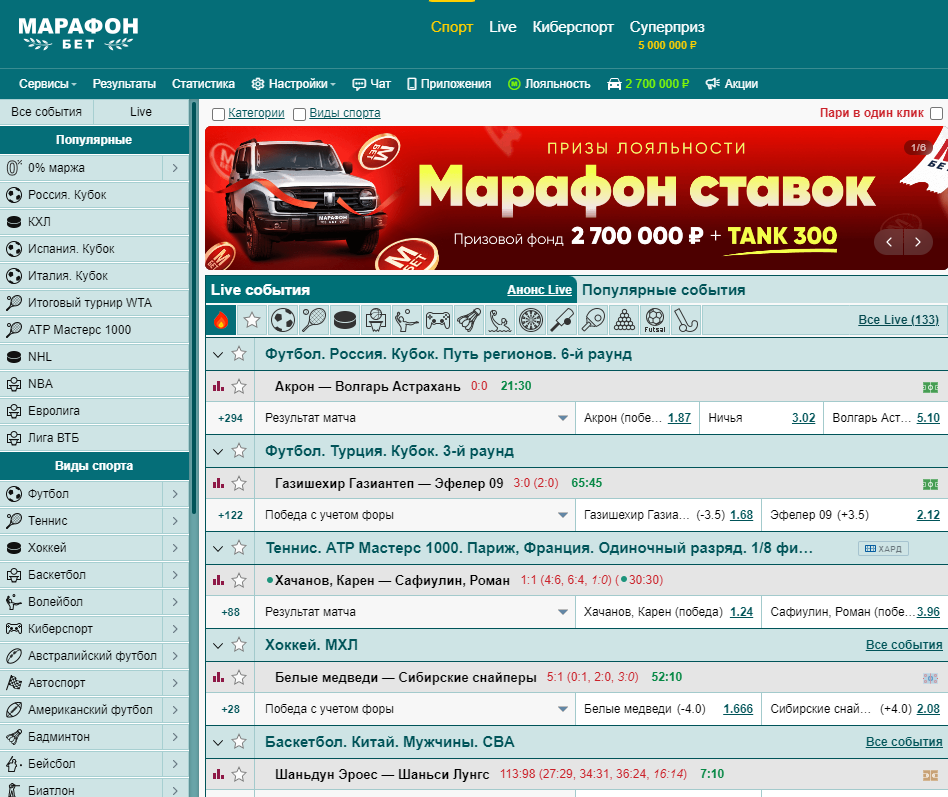
Task: Favorite the Хоккей. МХЛ league star
Action: (239, 645)
